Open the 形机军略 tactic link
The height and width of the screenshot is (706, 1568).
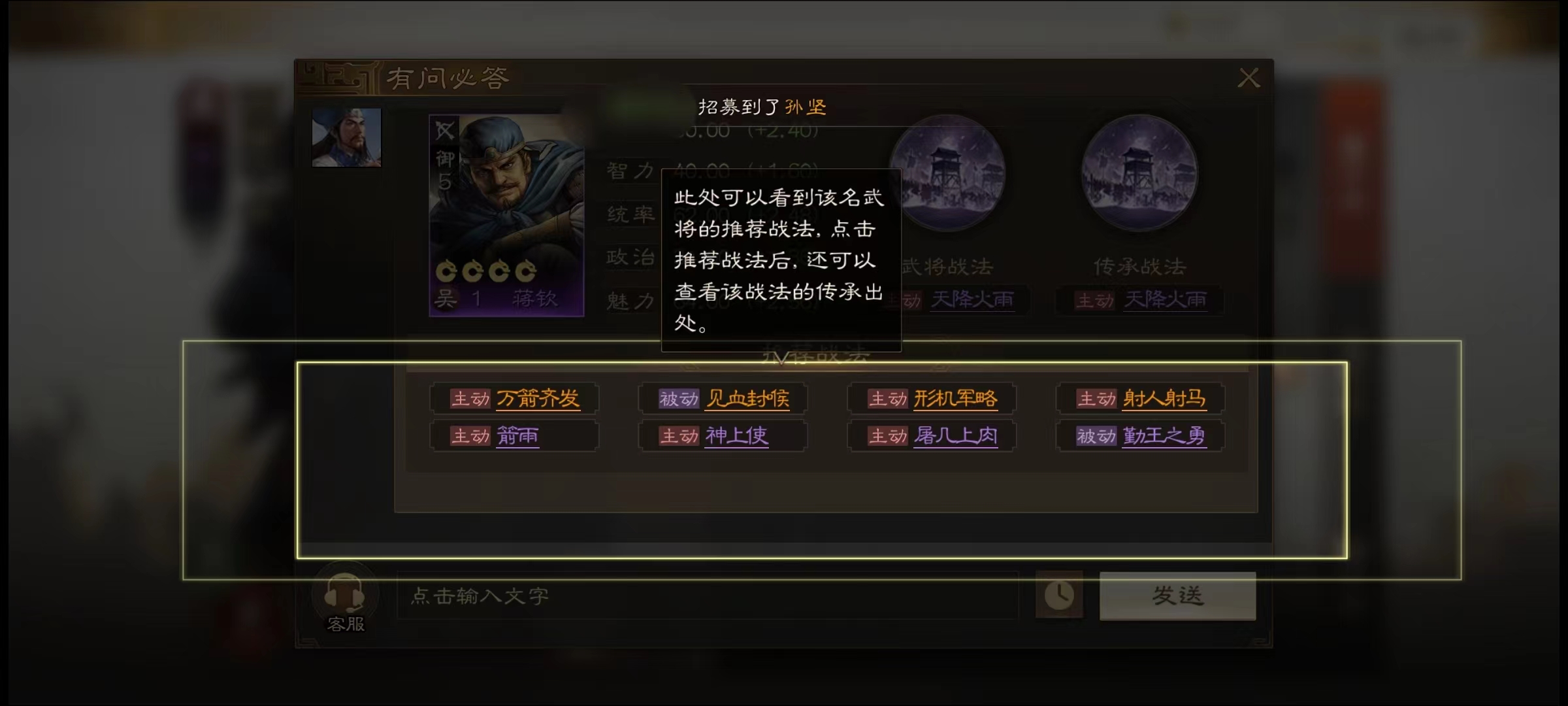[955, 398]
